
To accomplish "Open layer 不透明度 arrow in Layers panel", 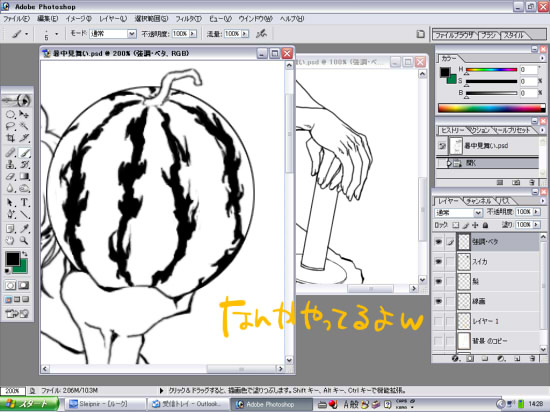I will tap(536, 212).
